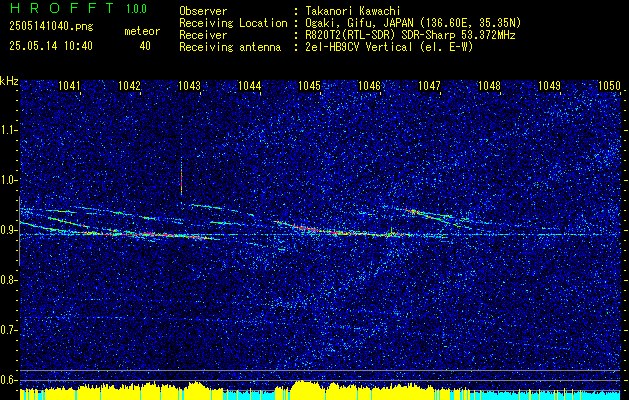Image resolution: width=629 pixels, height=400 pixels.
Task: Click the file name 2505141040.png
Action: 51,26
